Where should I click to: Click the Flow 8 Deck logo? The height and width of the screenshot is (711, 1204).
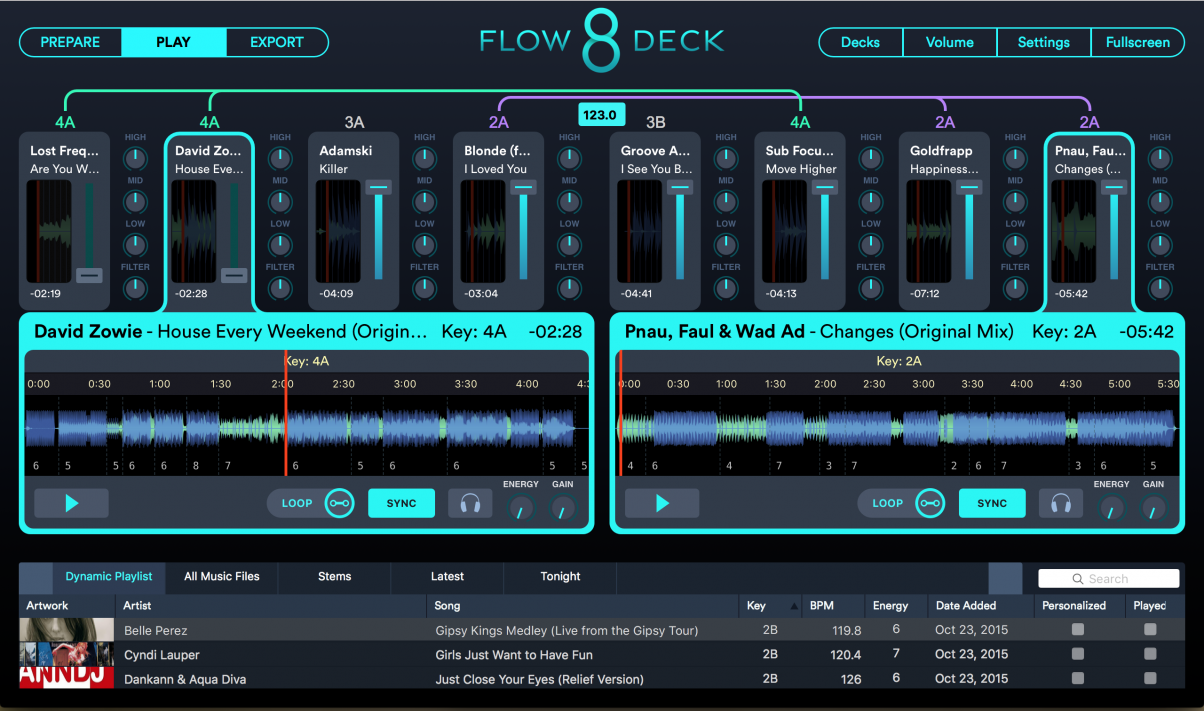[x=602, y=41]
